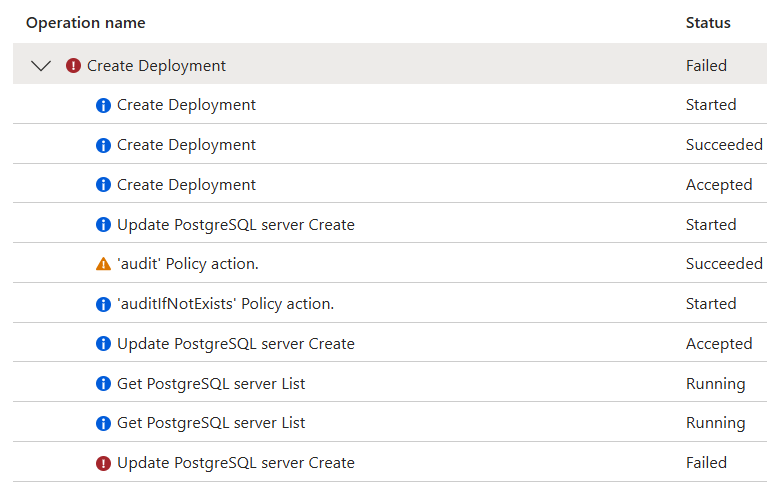Click the Succeeded status of Create Deployment child
This screenshot has height=485, width=767.
point(724,145)
